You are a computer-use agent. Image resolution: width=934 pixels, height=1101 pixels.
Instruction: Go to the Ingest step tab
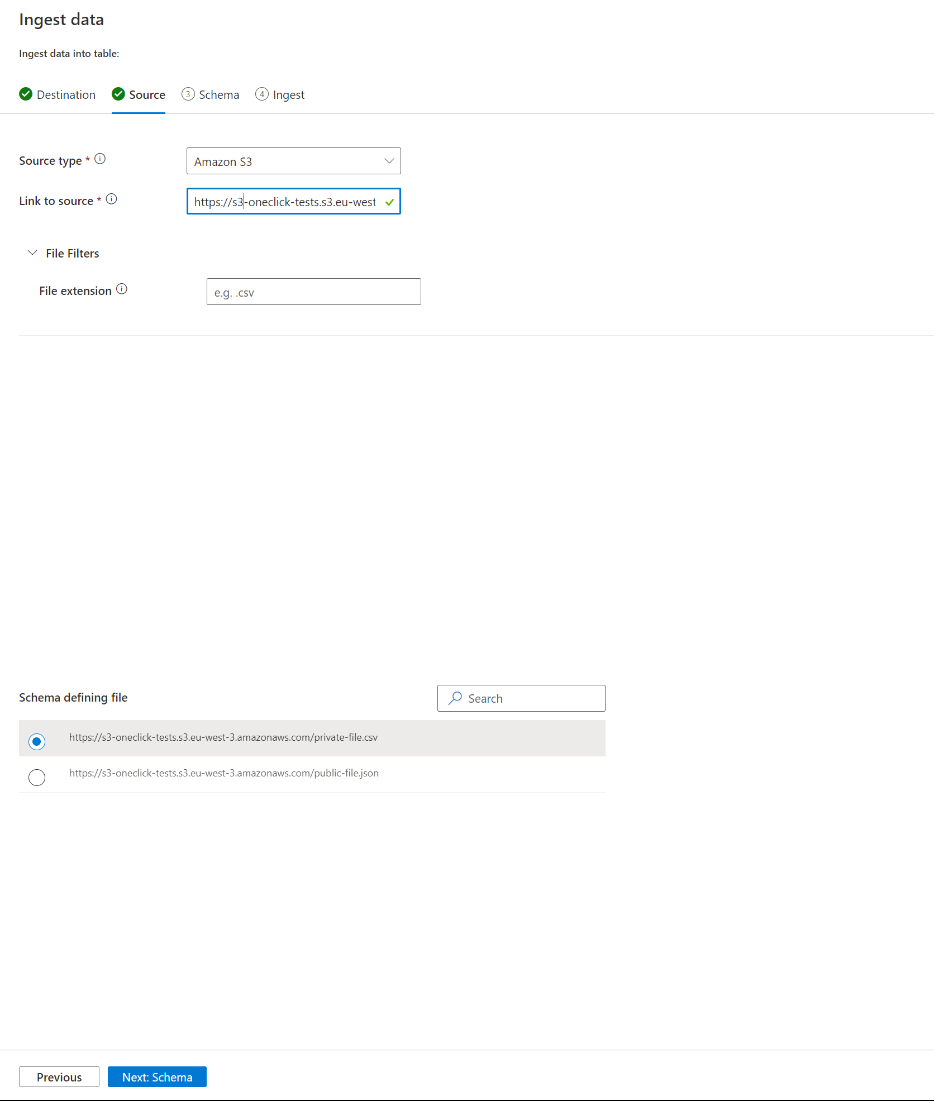click(279, 95)
